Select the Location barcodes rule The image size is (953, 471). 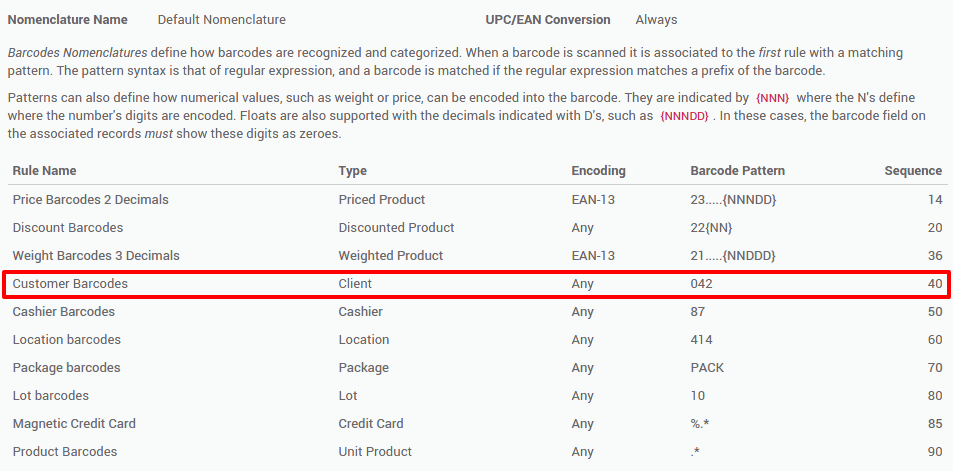point(477,339)
